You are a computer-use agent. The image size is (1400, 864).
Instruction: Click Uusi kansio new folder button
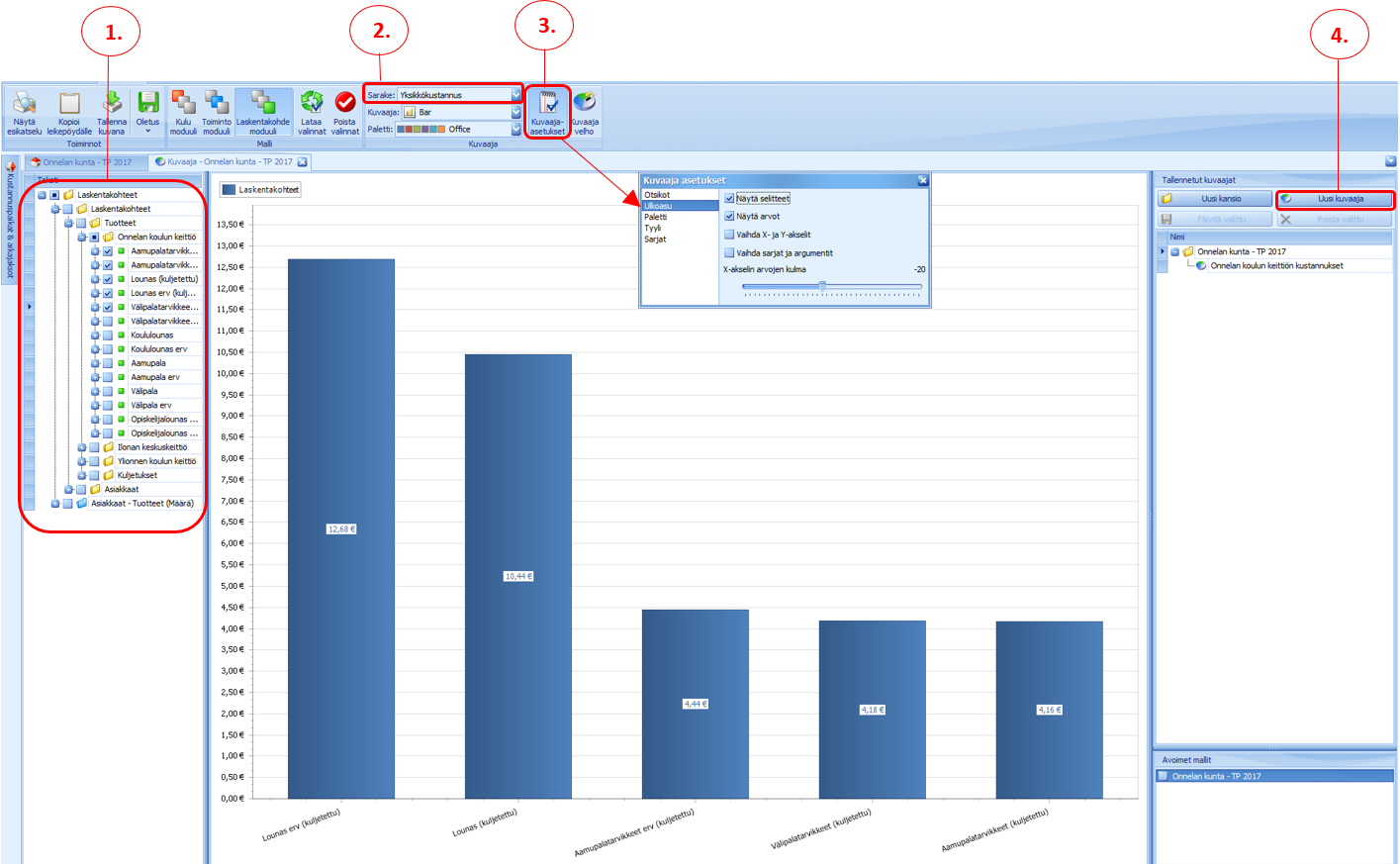coord(1215,199)
